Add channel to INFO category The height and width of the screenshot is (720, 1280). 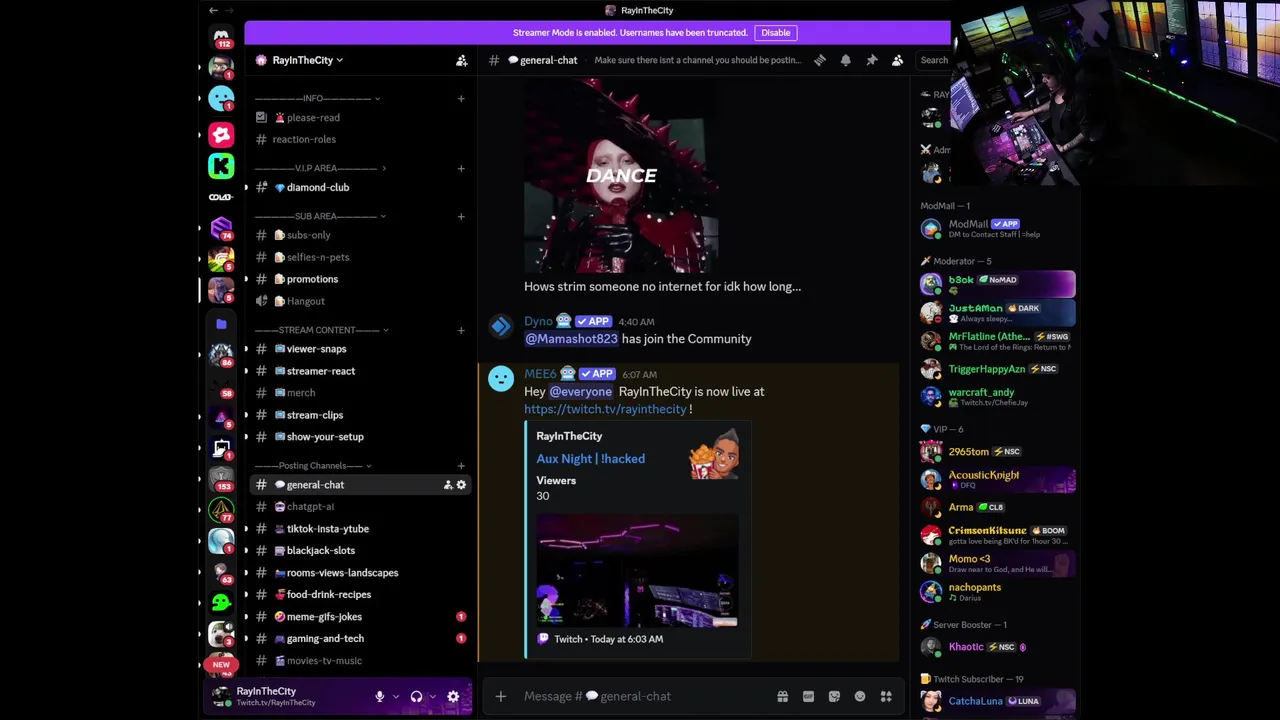point(461,98)
